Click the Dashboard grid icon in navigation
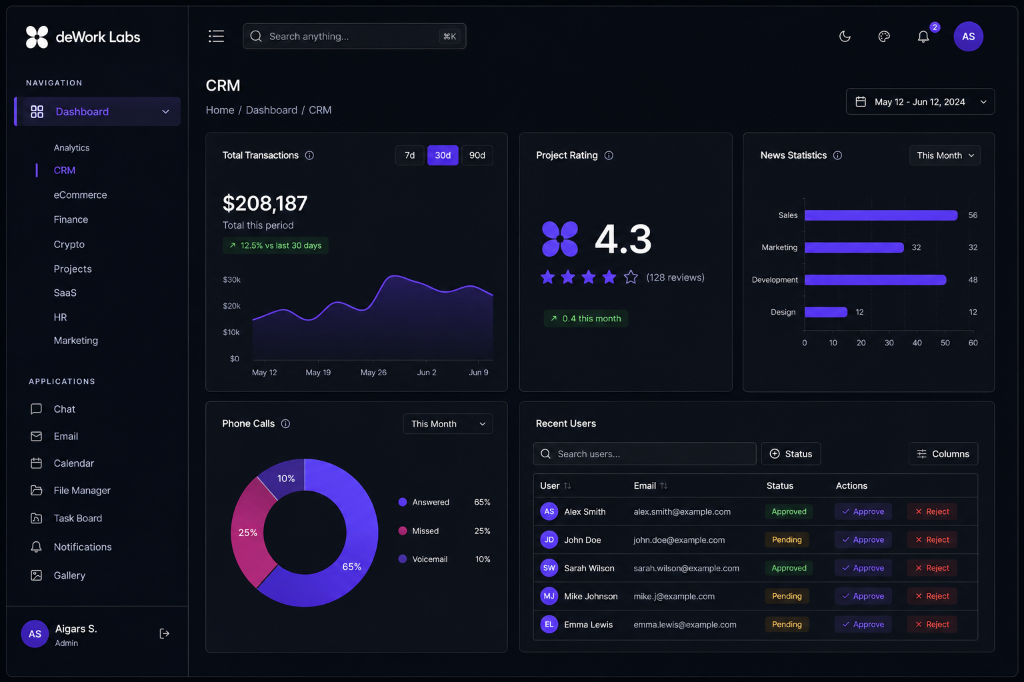Screen dimensions: 1024x682 [37, 112]
